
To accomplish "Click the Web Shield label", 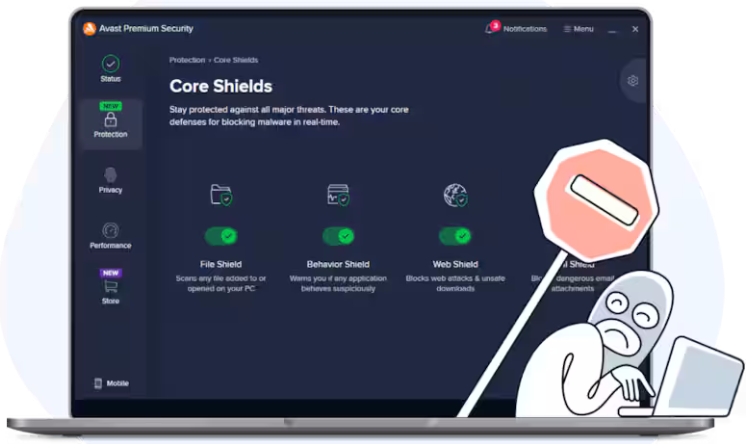I will click(x=455, y=264).
